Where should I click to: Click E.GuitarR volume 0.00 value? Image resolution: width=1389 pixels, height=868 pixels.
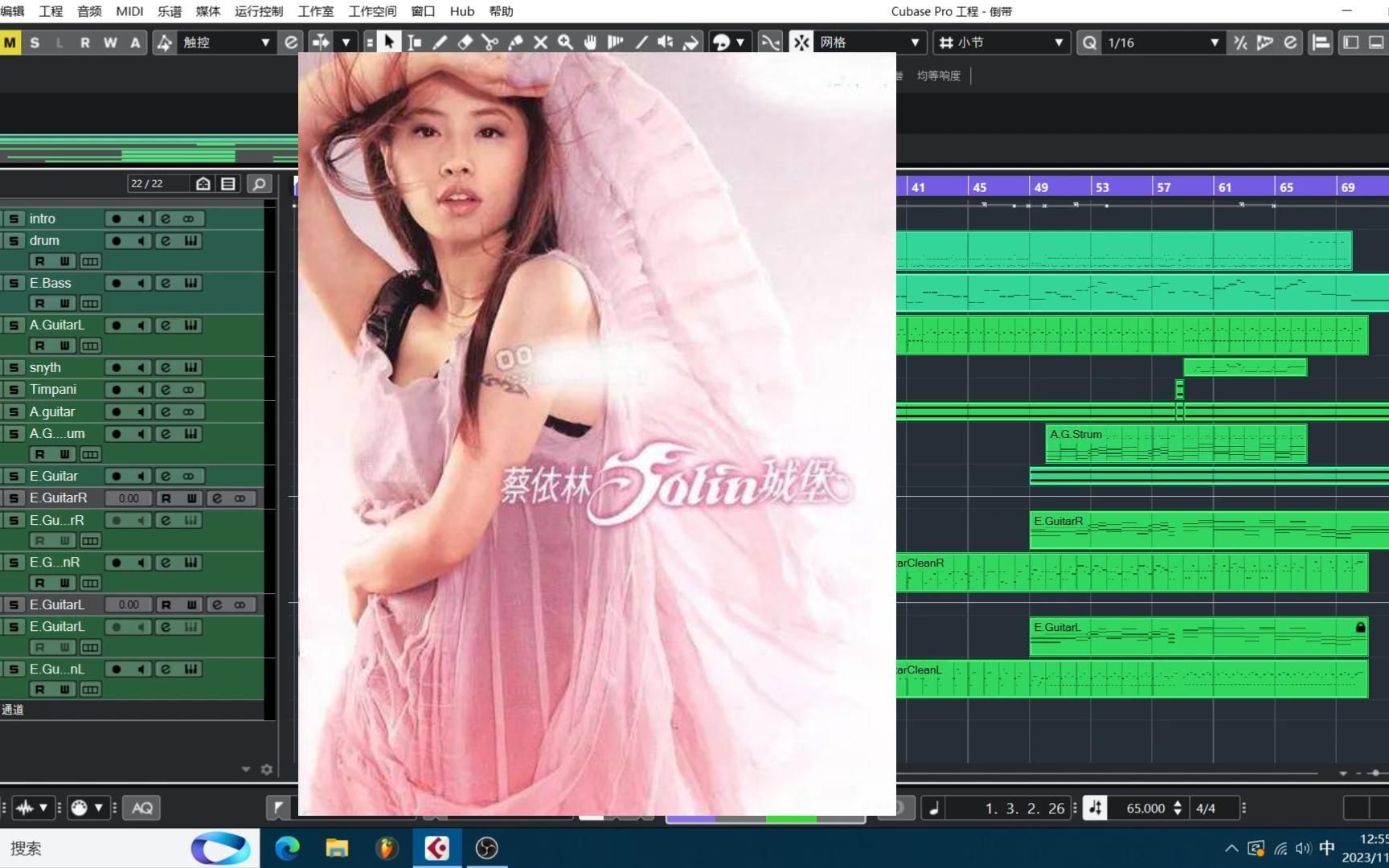click(129, 498)
